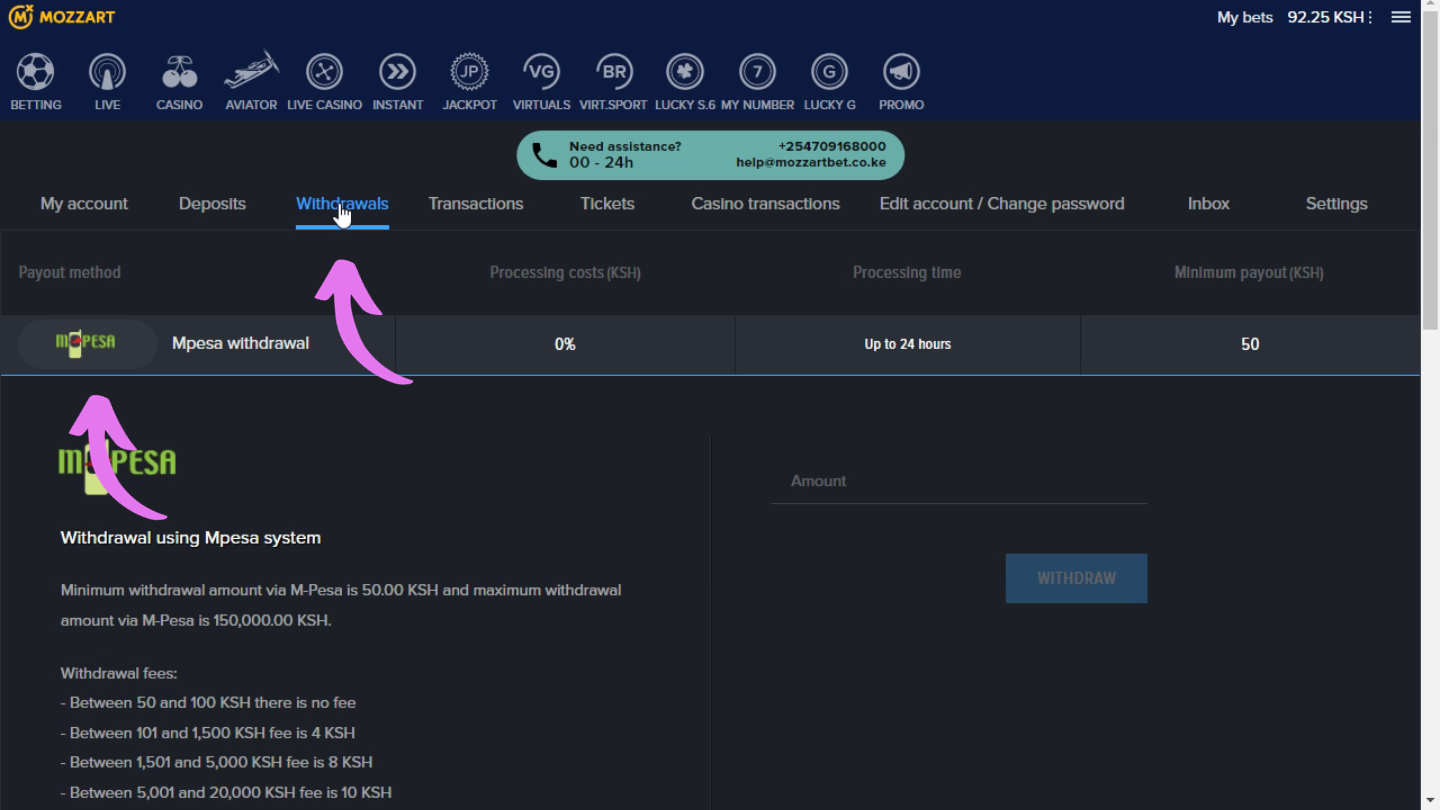Screen dimensions: 1440x810
Task: Open the Promo megaphone icon
Action: [x=901, y=72]
